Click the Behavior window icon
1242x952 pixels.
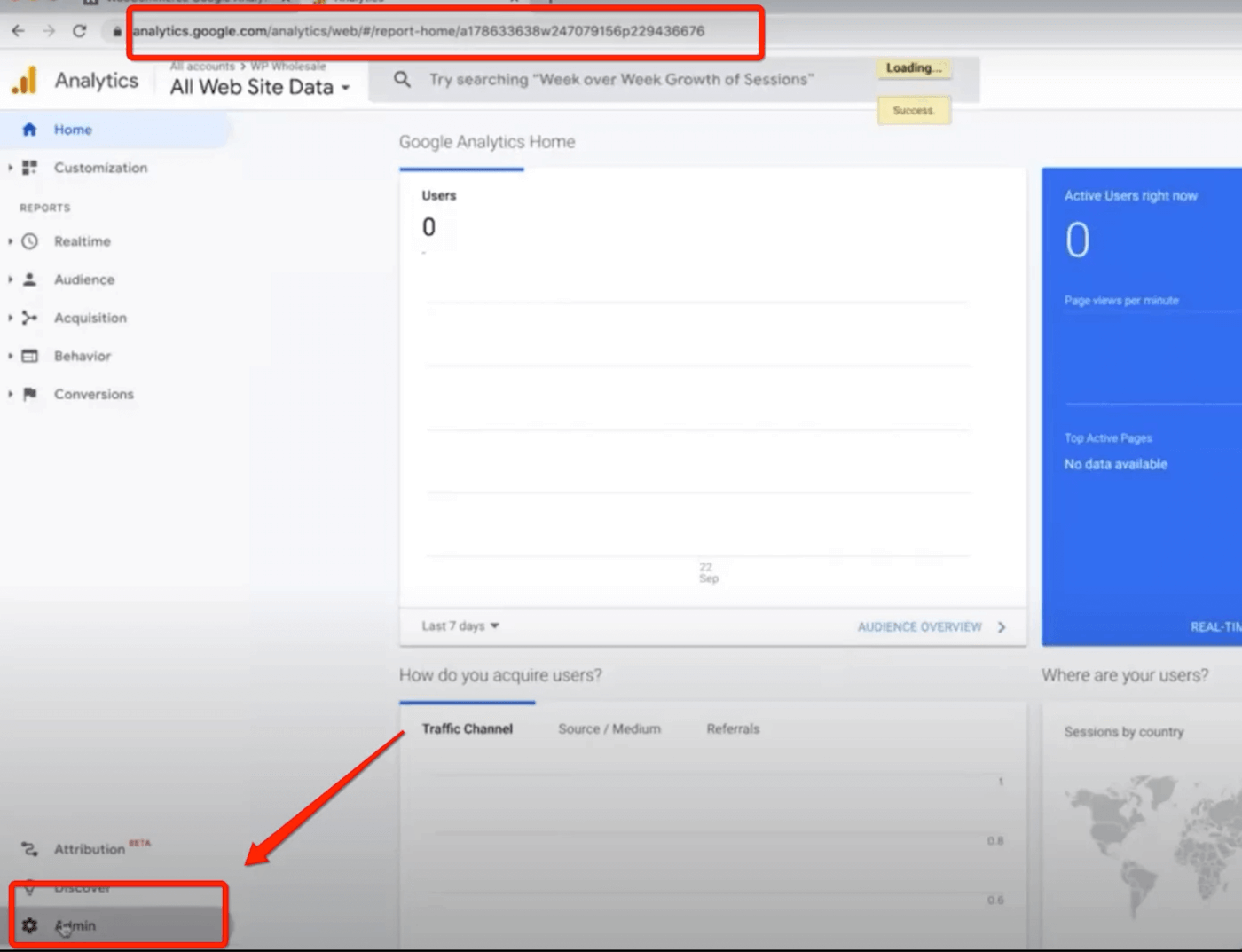[x=29, y=356]
